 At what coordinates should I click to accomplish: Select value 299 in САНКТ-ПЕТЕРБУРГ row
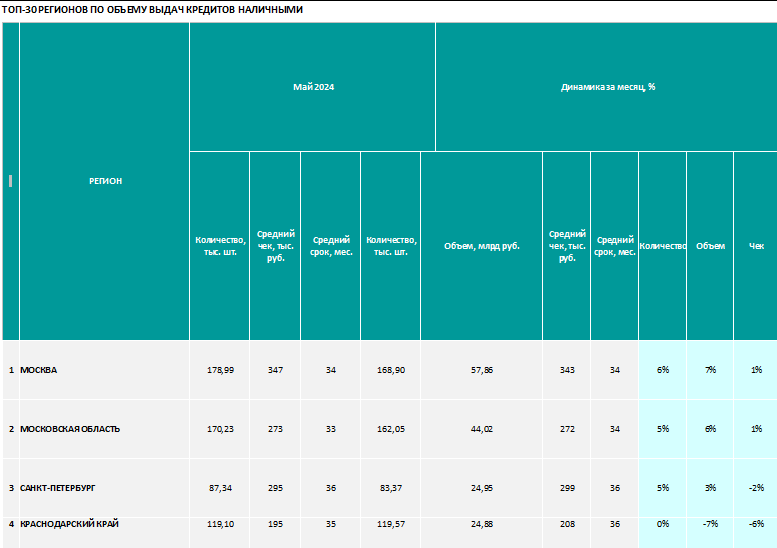click(x=567, y=488)
